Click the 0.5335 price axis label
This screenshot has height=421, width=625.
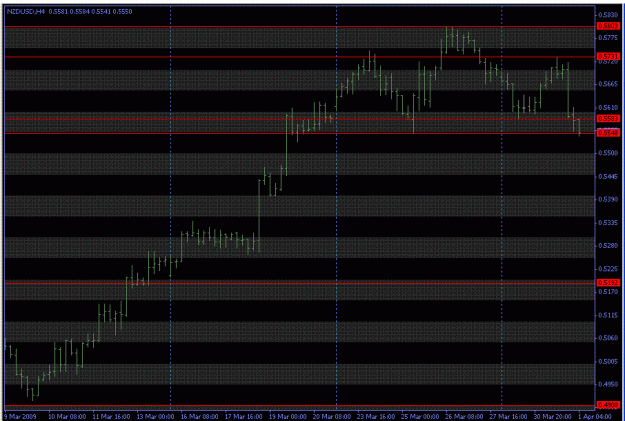[607, 222]
